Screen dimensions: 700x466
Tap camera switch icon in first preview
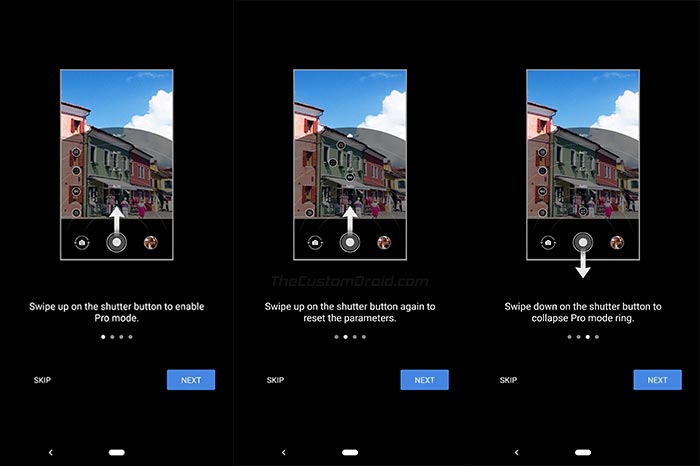[x=82, y=242]
